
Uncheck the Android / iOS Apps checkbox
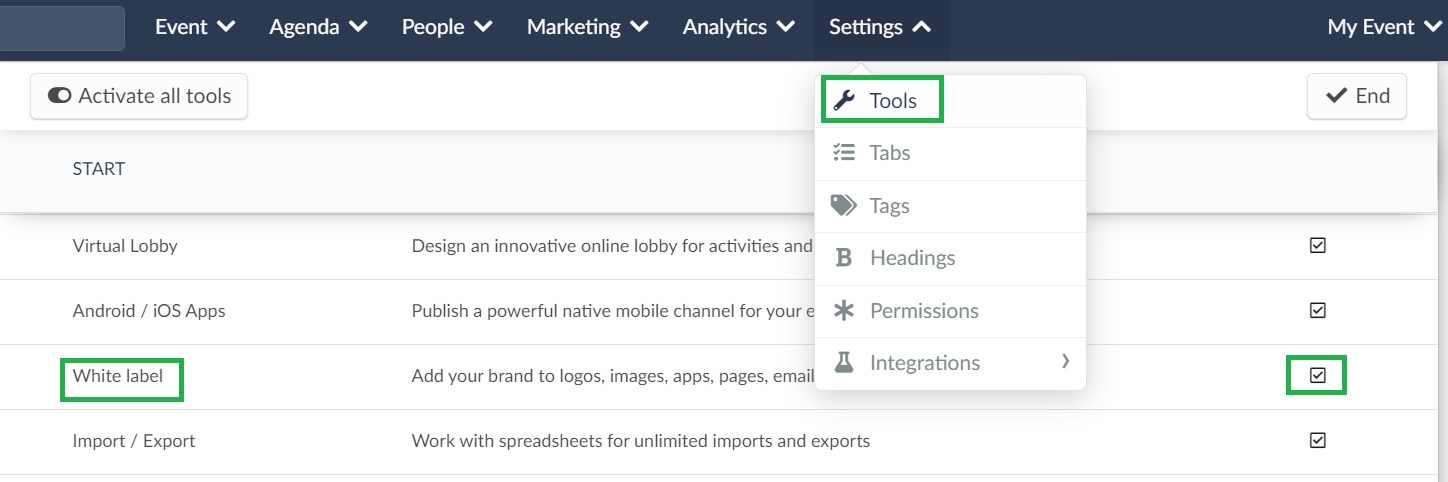(x=1318, y=310)
